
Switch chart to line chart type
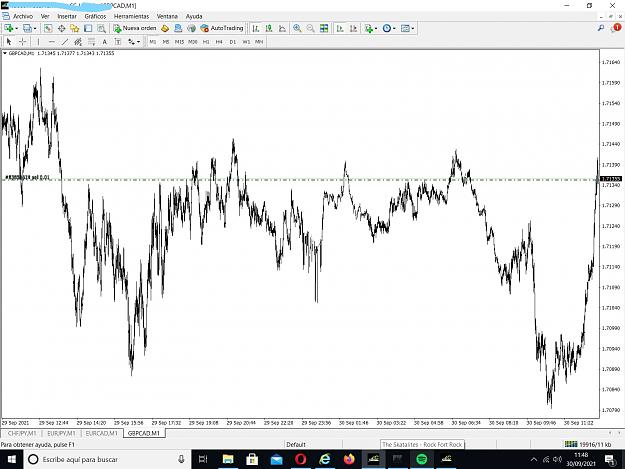tap(282, 28)
